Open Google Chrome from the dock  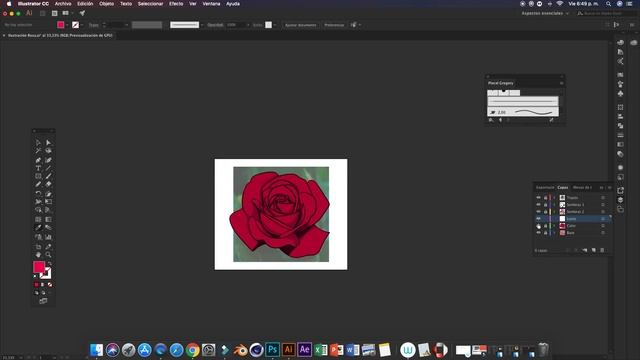tap(193, 350)
